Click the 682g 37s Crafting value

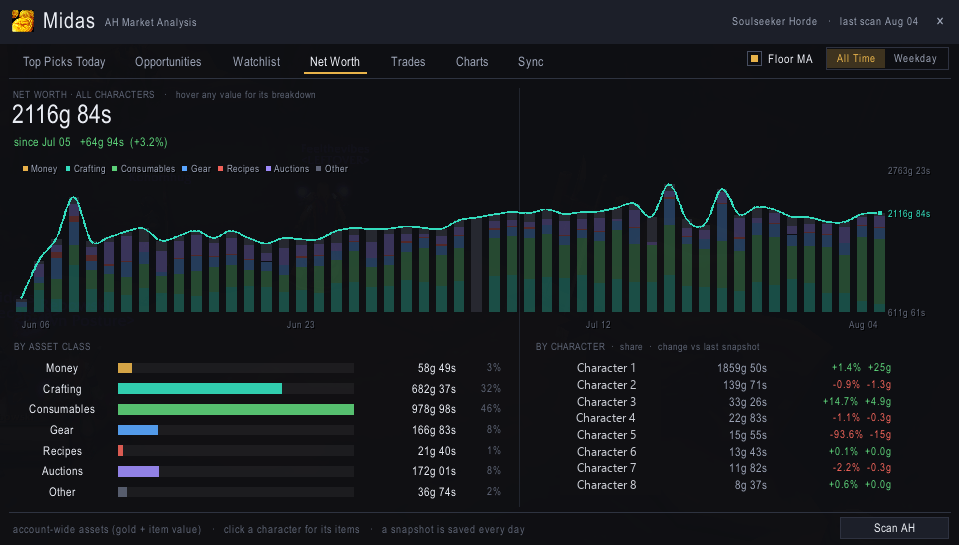click(x=434, y=389)
